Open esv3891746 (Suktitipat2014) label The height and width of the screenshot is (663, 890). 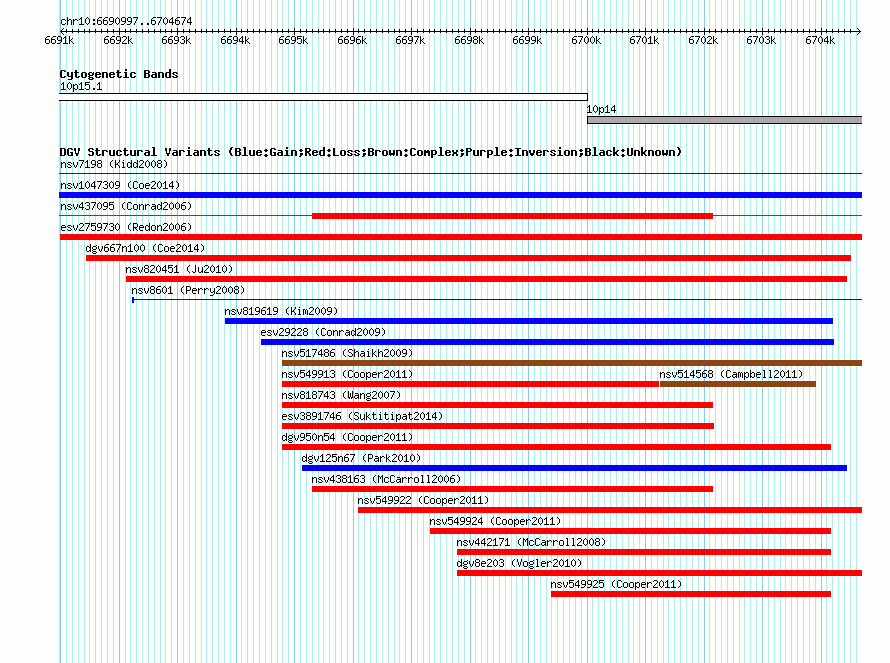[x=362, y=417]
